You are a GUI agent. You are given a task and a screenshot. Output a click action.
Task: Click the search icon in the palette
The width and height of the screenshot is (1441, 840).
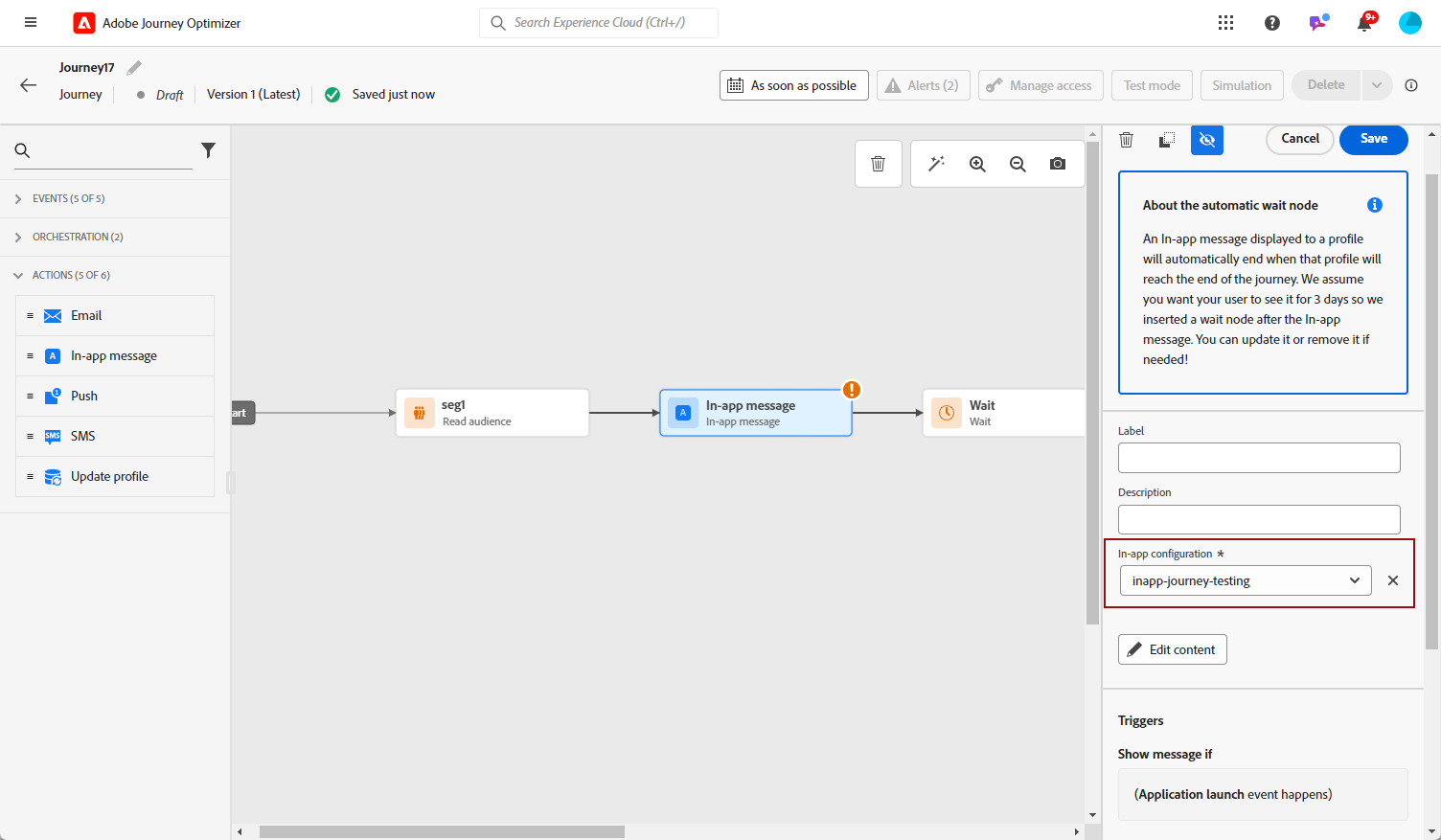(x=23, y=150)
